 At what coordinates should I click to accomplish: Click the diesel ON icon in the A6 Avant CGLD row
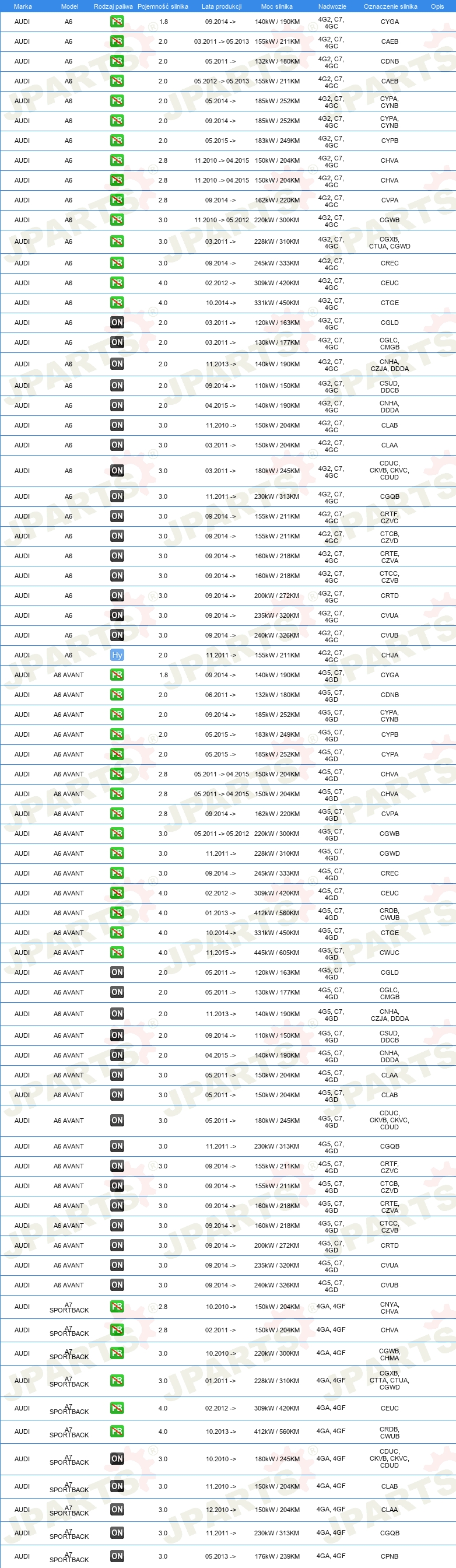click(117, 972)
